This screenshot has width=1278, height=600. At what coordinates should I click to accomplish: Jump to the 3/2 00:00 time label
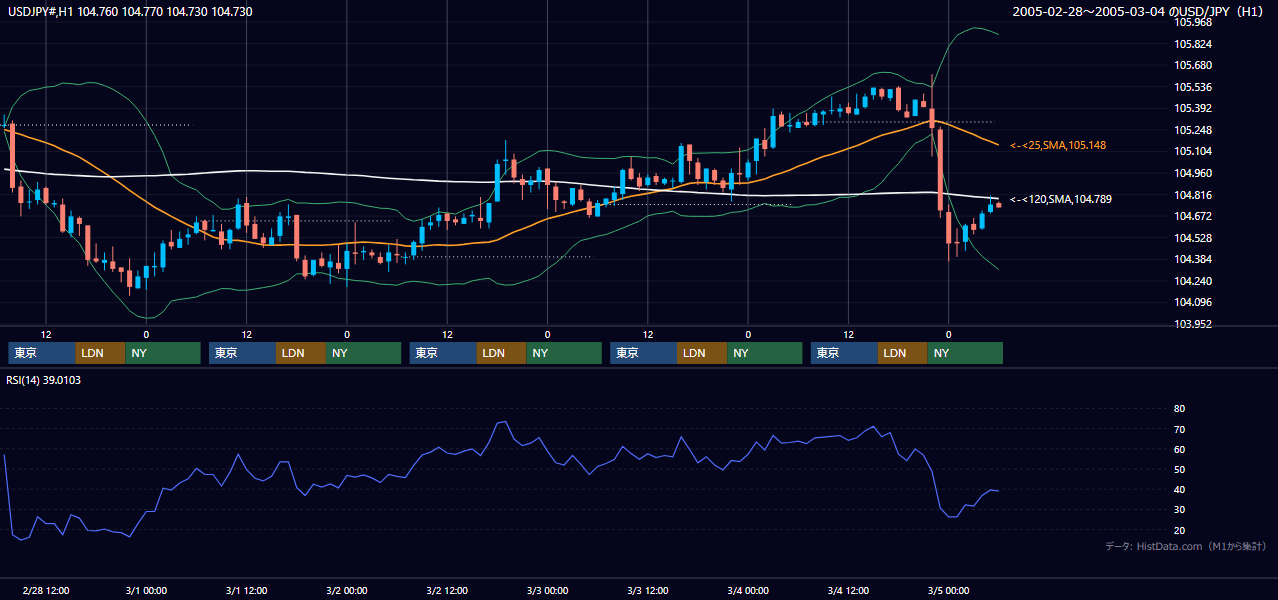(x=346, y=590)
